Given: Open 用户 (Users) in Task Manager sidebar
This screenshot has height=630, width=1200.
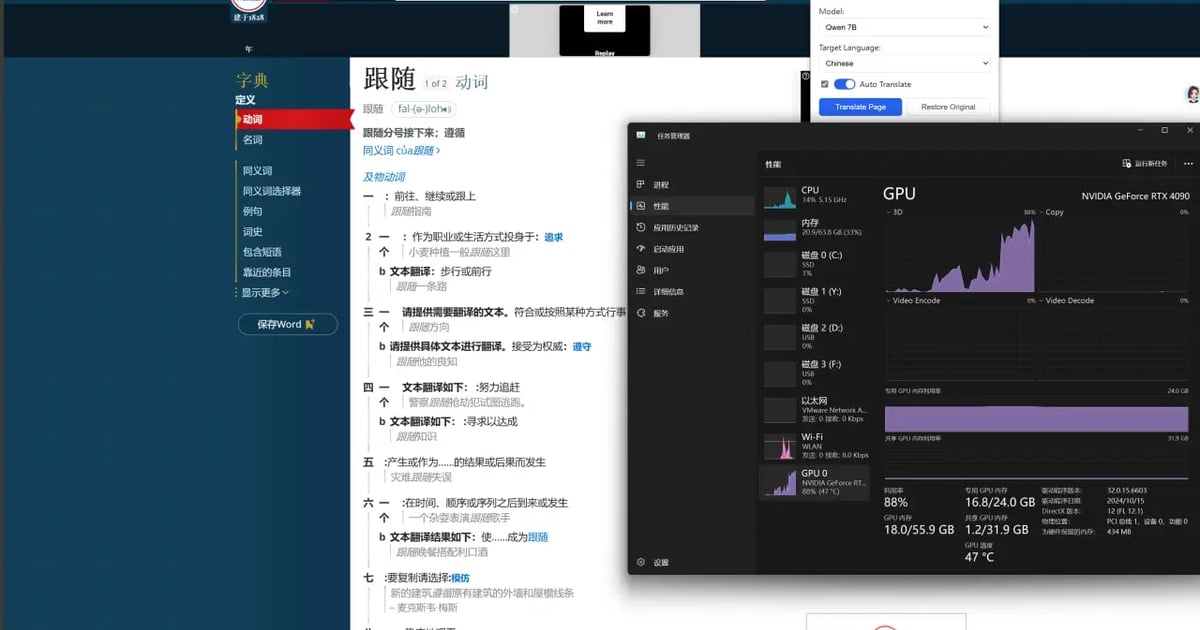Looking at the screenshot, I should tap(660, 270).
